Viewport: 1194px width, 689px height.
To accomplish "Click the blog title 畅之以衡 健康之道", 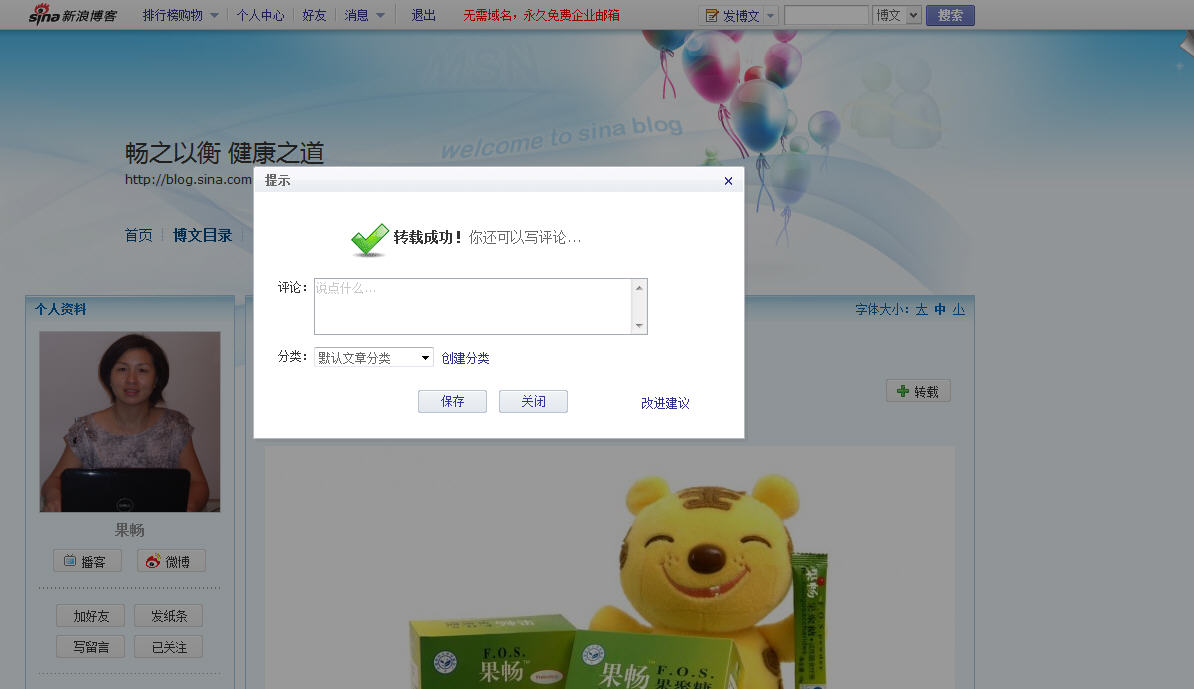I will [x=225, y=153].
